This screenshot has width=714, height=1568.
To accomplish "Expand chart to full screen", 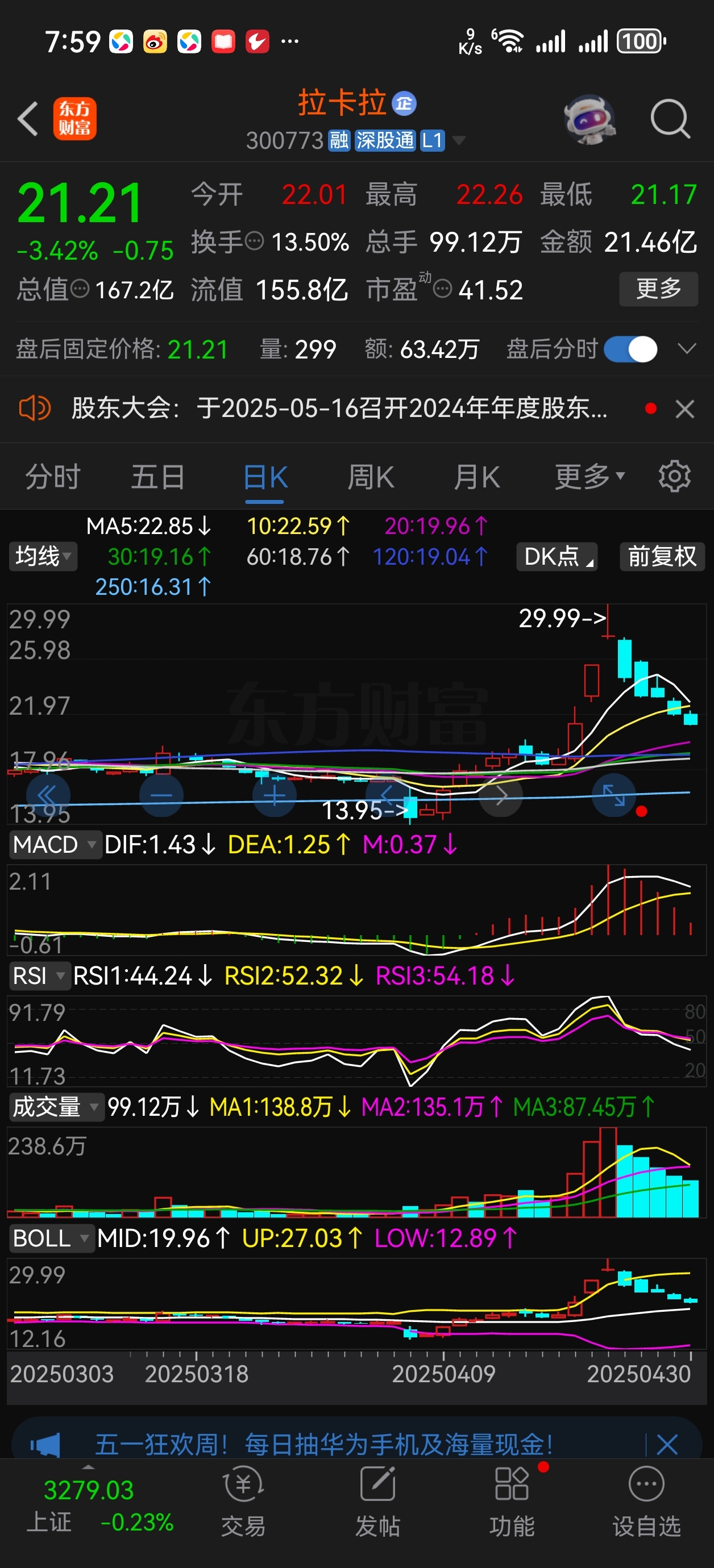I will click(x=614, y=795).
